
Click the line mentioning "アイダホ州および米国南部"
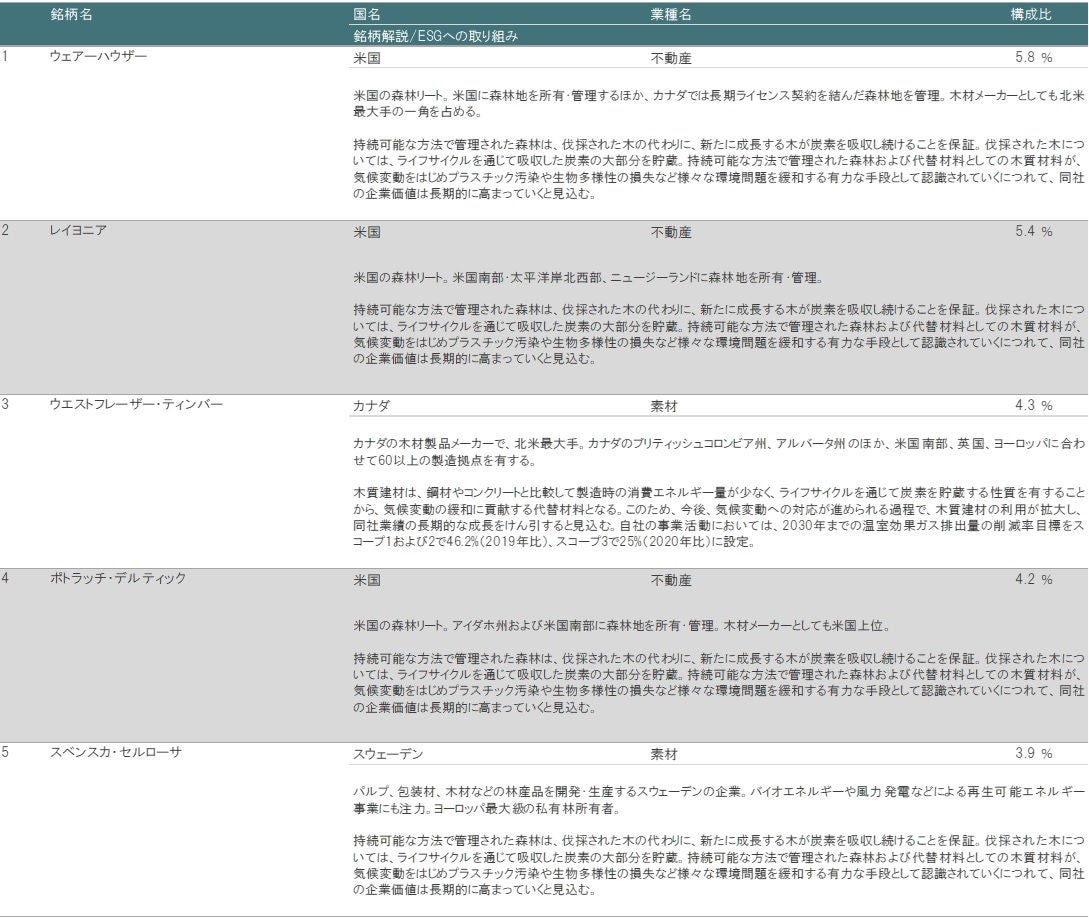click(622, 626)
